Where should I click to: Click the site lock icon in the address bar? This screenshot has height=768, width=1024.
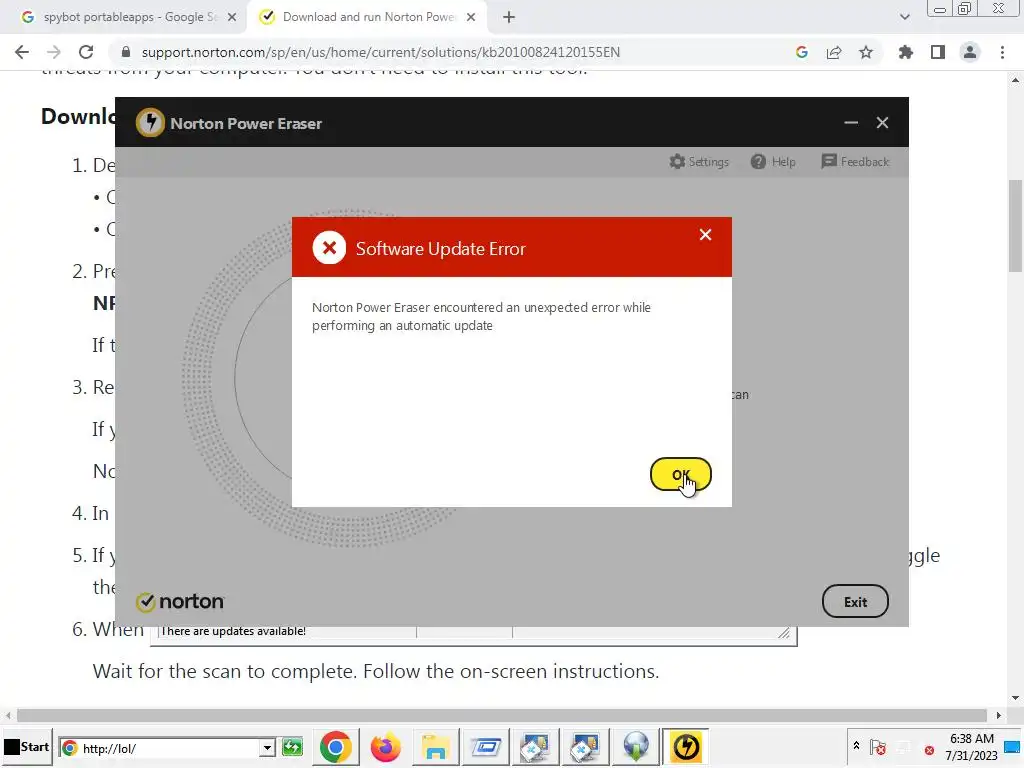(126, 52)
